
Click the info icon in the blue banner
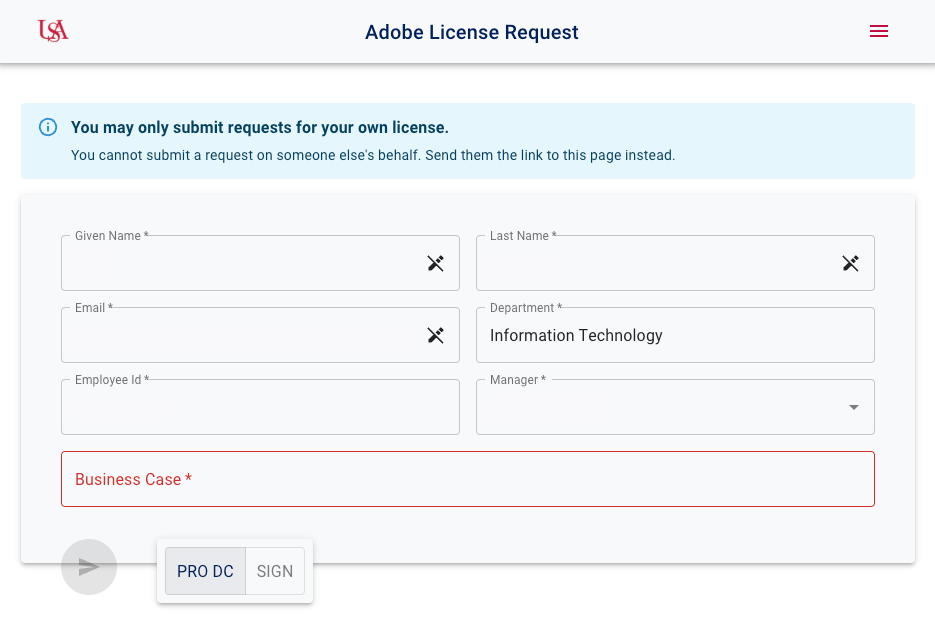click(48, 127)
